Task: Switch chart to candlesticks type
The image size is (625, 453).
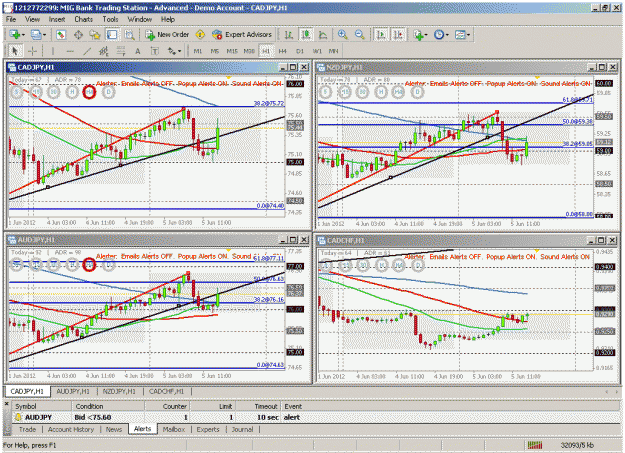Action: point(306,35)
